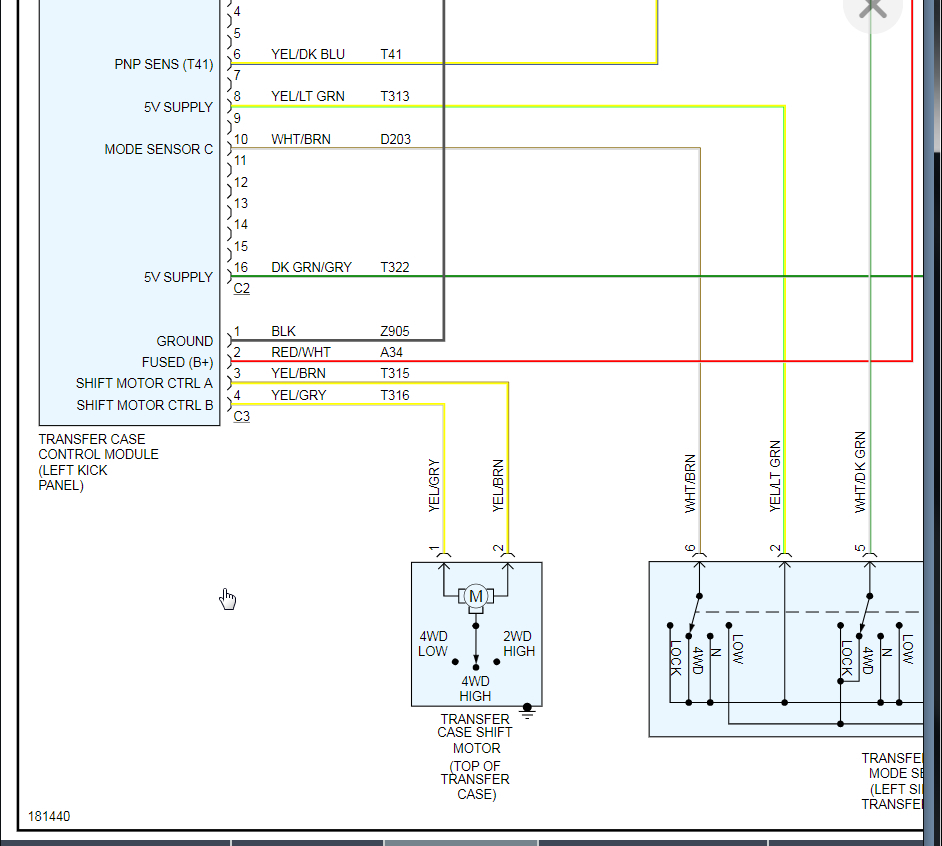Click the highlighted tab in bottom bar

[461, 843]
